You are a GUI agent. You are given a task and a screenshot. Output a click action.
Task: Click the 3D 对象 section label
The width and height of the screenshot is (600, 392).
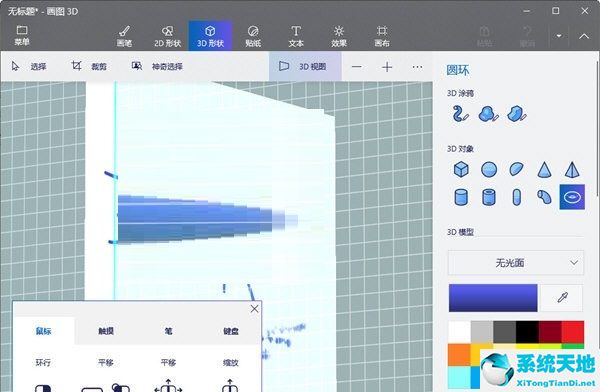(460, 149)
